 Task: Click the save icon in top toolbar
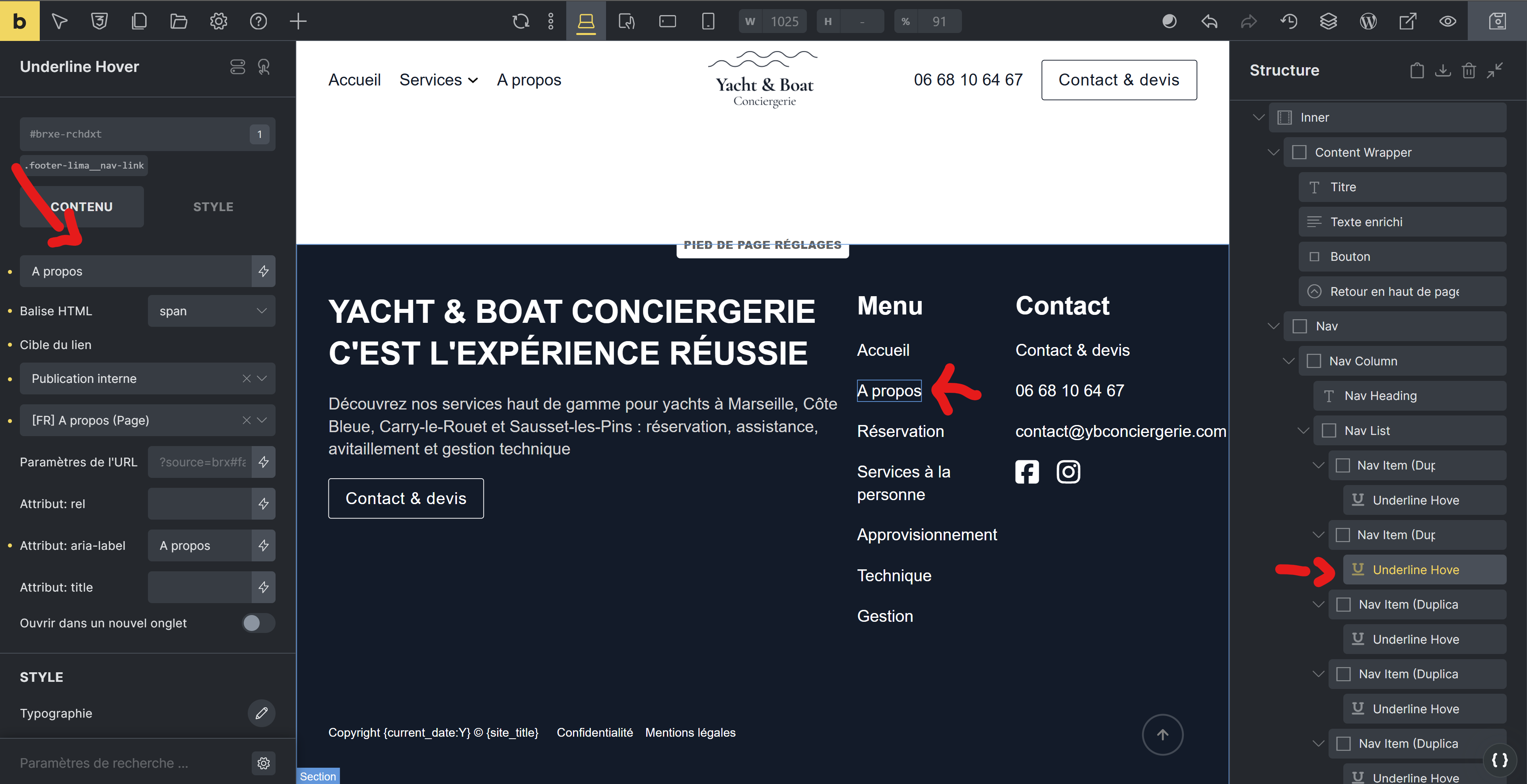coord(1497,21)
